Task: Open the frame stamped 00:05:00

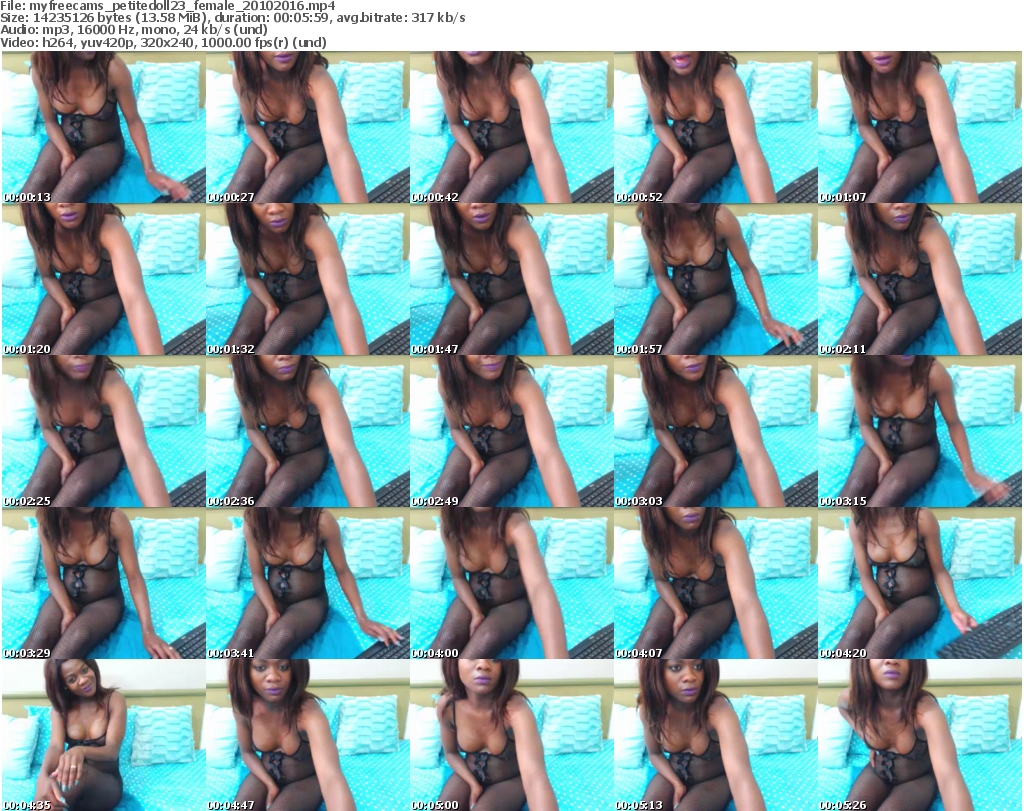Action: [x=511, y=735]
